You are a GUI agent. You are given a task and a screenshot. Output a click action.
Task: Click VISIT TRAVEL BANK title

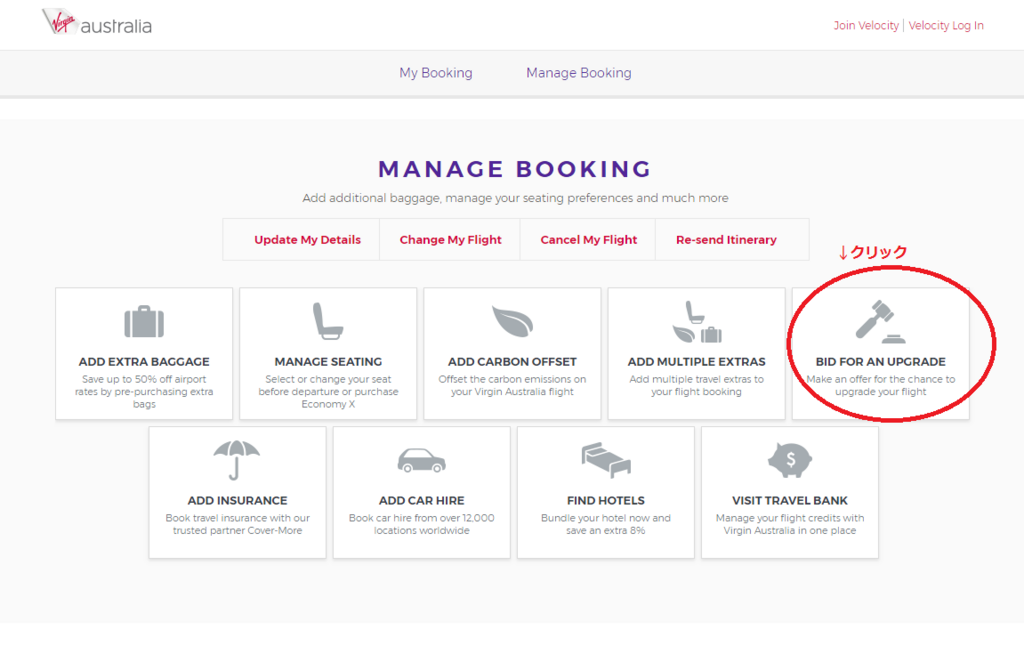tap(790, 500)
